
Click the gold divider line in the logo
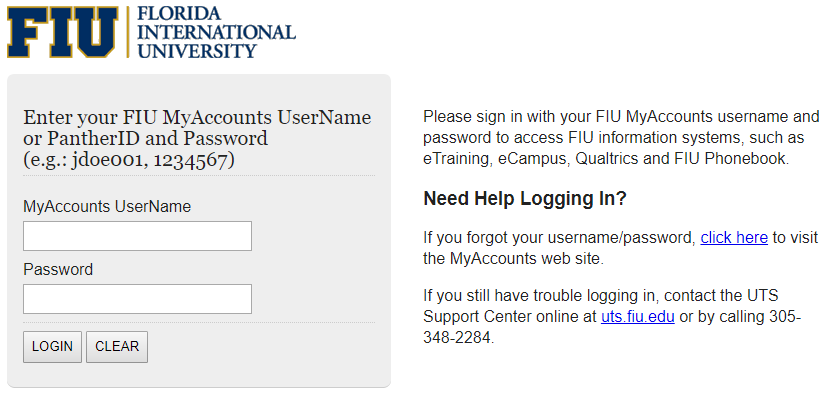(128, 32)
